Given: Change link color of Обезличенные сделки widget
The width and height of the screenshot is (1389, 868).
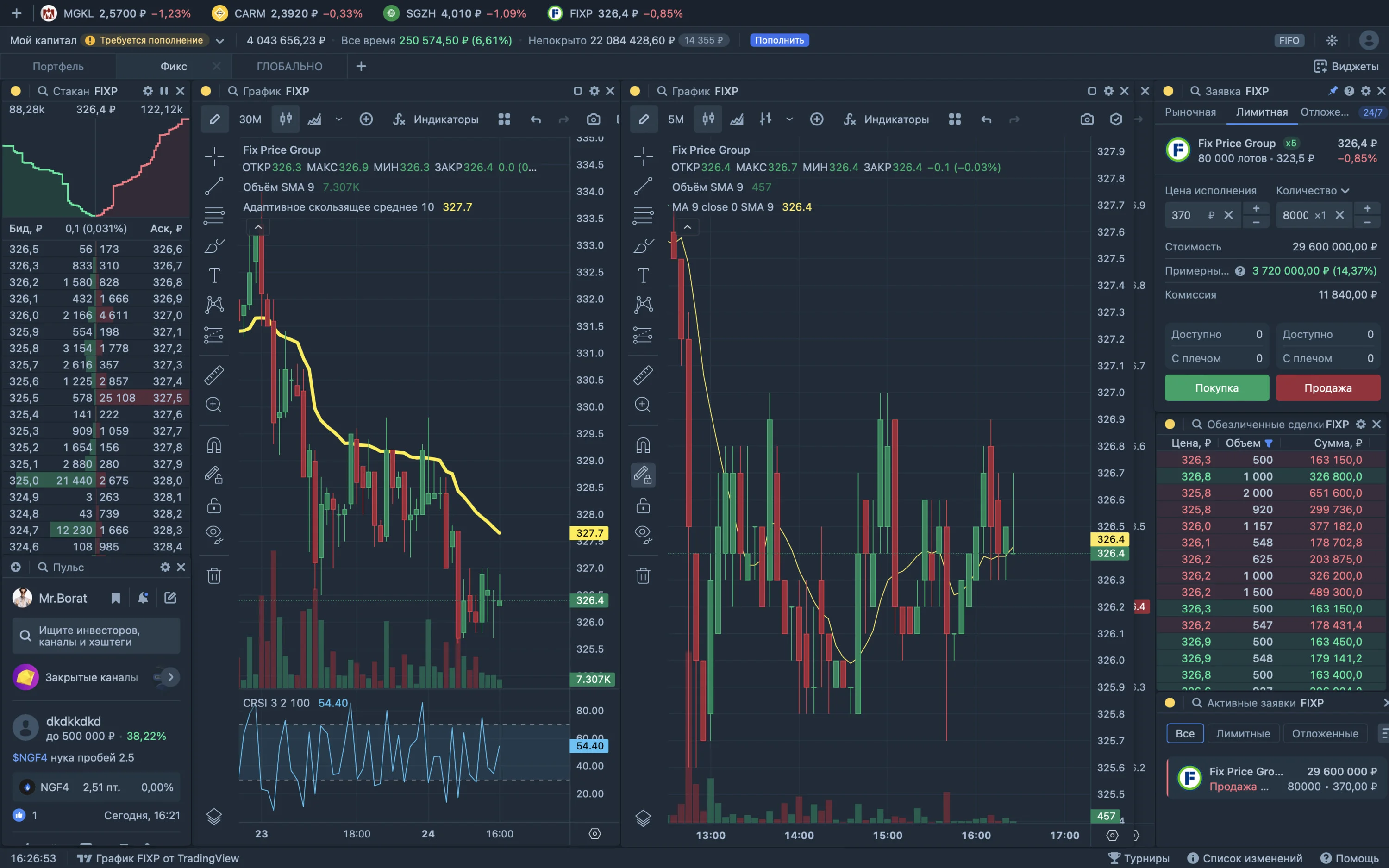Looking at the screenshot, I should pos(1170,424).
